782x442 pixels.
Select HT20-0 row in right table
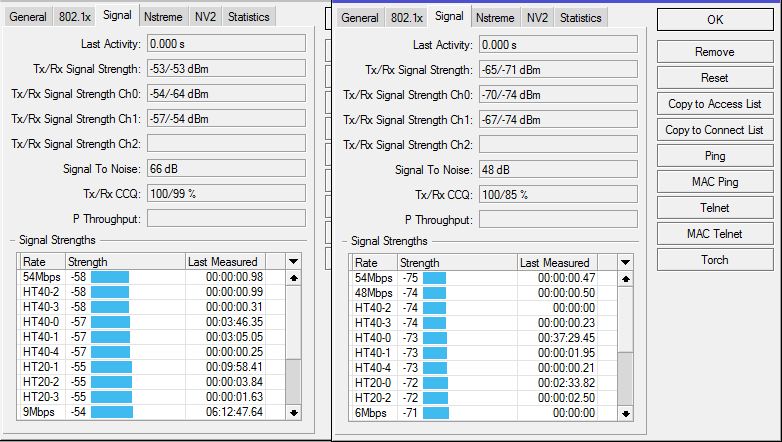484,383
